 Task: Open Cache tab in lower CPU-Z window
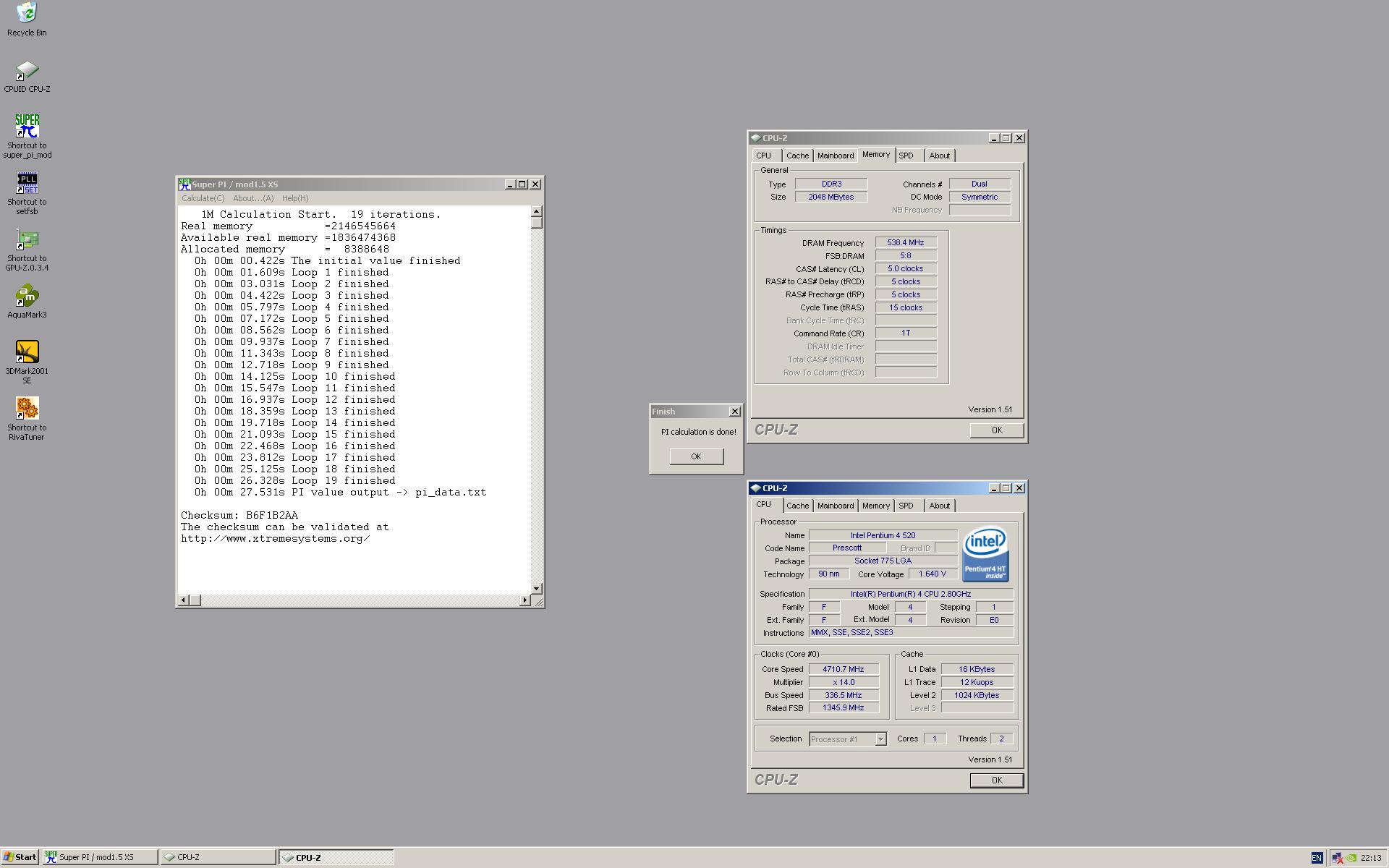pos(797,506)
